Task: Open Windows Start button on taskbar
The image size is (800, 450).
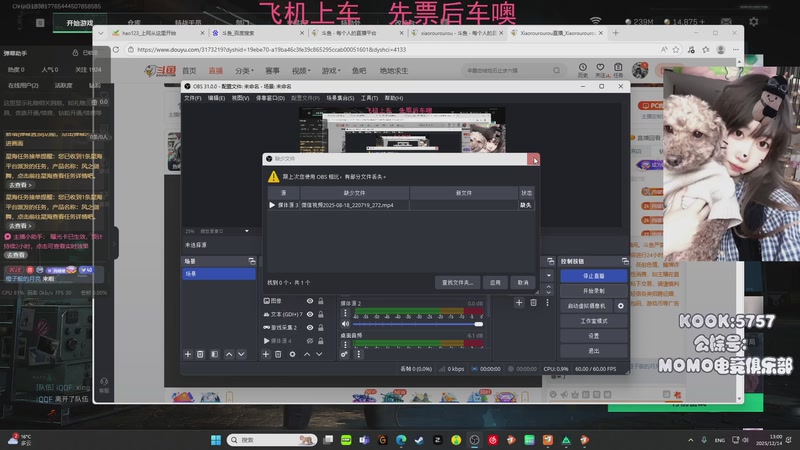Action: [216, 440]
